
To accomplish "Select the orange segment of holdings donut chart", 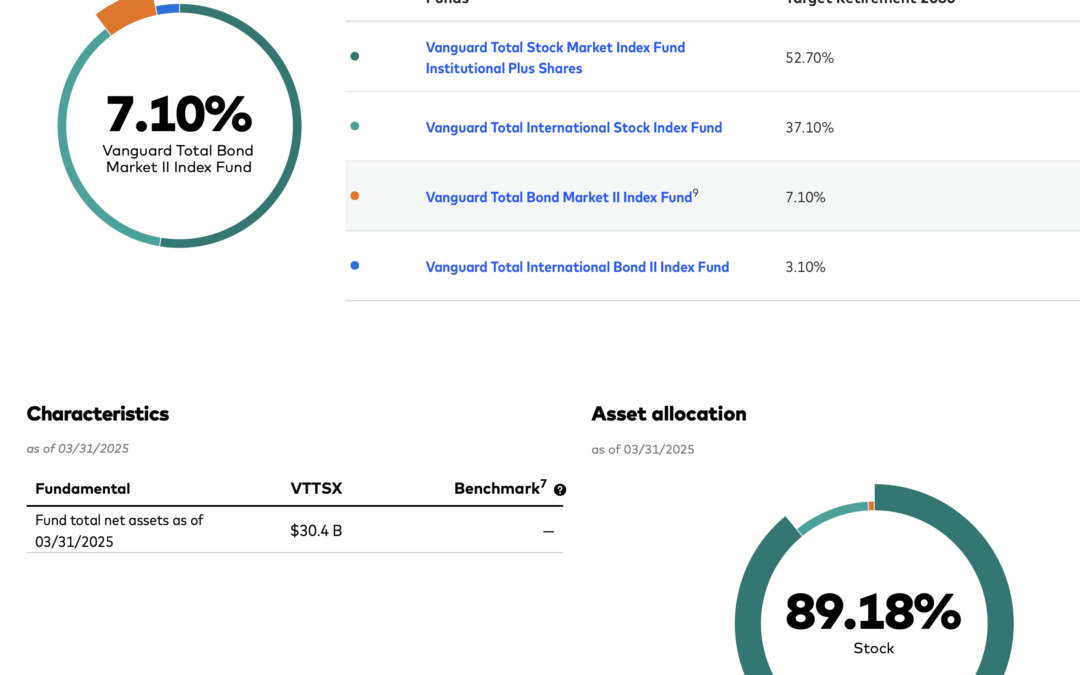I will 127,15.
